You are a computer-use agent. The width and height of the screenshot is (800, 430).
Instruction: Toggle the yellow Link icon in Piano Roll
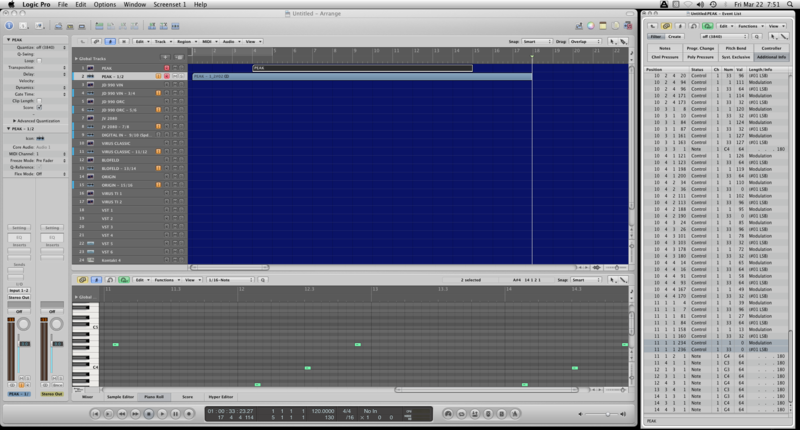click(82, 280)
